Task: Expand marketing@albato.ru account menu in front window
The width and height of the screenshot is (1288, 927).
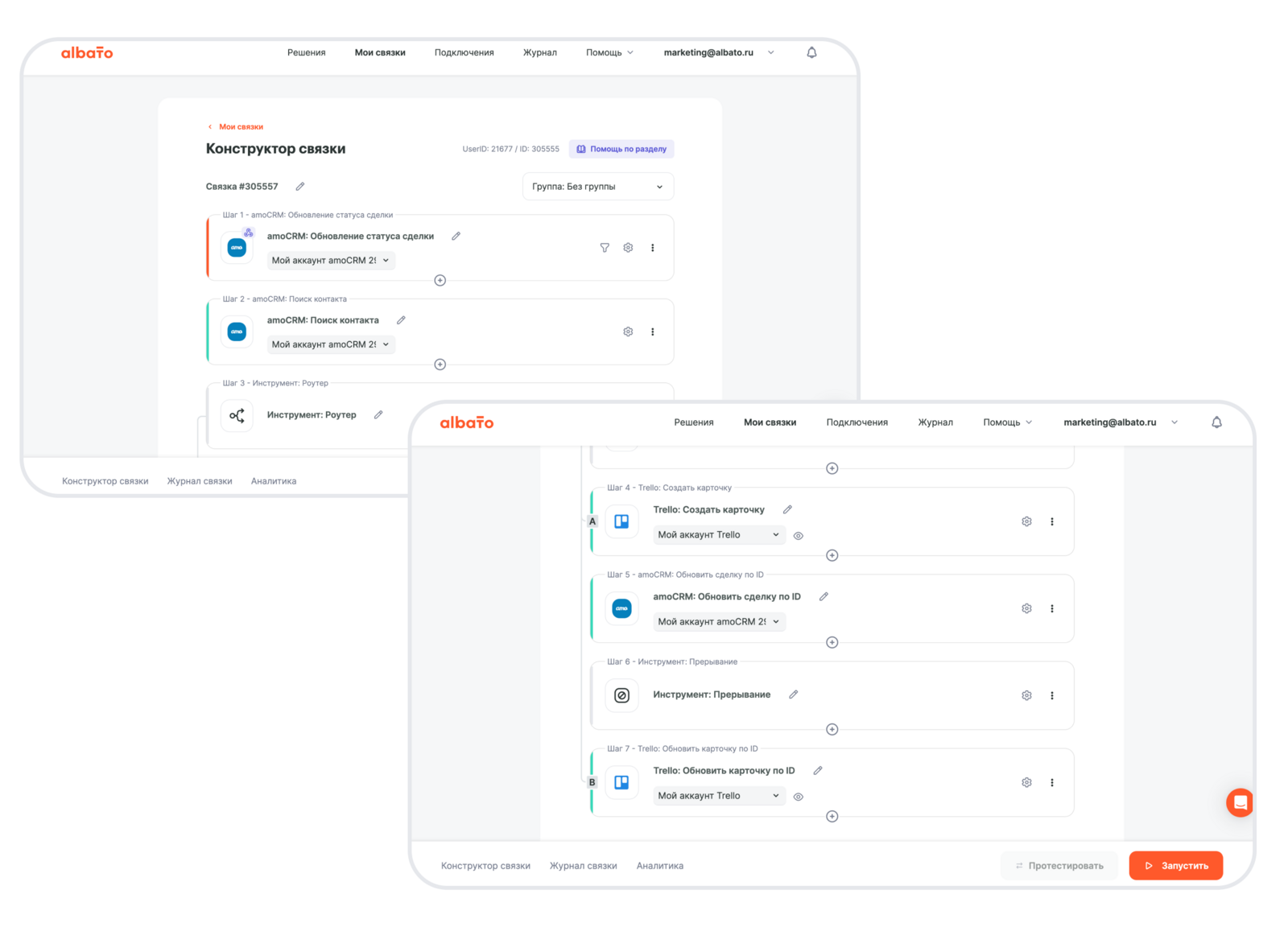Action: 1120,422
